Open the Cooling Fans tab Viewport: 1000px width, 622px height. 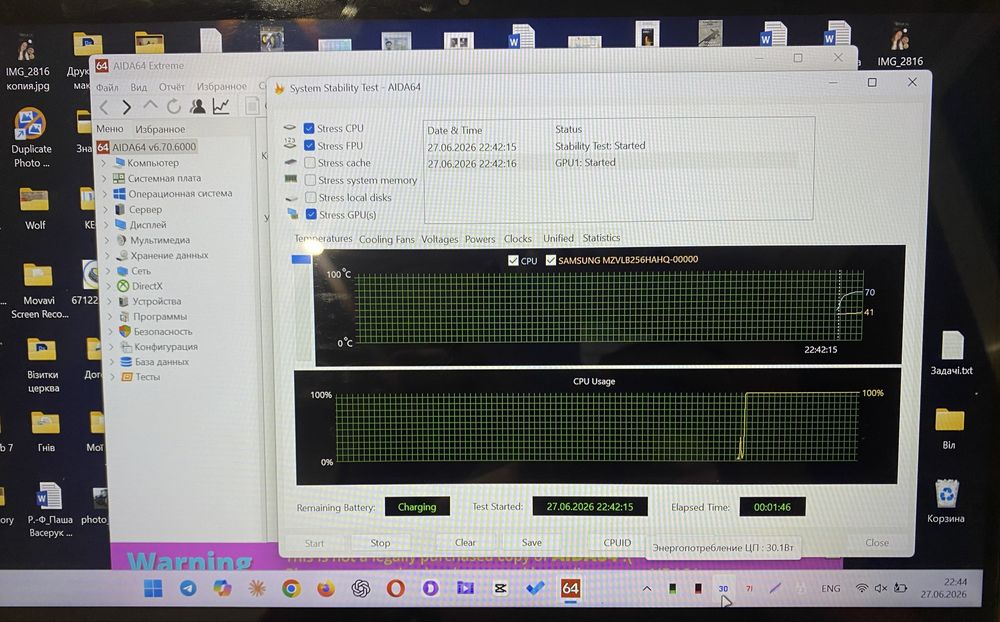[386, 239]
